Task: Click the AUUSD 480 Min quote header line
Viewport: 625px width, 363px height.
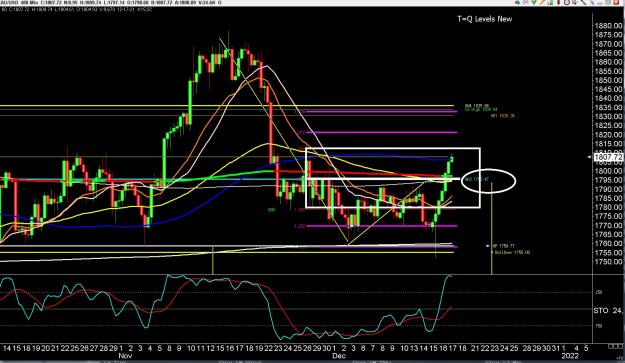Action: tap(111, 3)
